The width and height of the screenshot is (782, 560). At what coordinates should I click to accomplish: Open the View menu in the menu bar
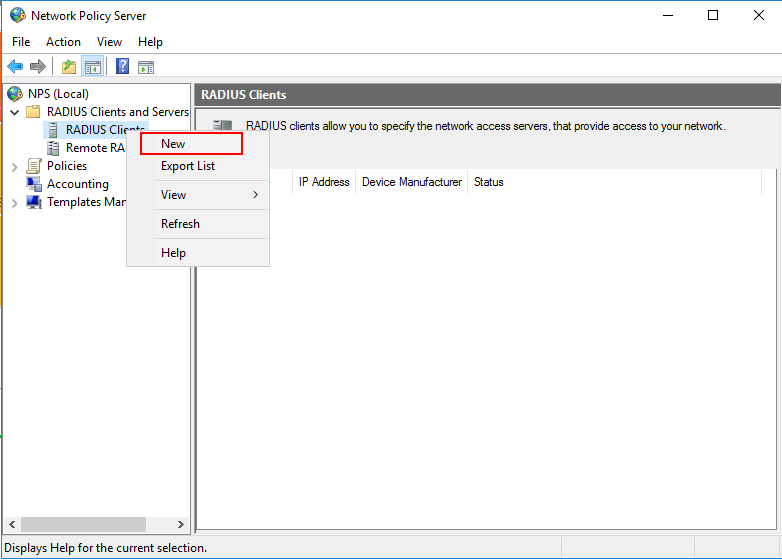109,42
